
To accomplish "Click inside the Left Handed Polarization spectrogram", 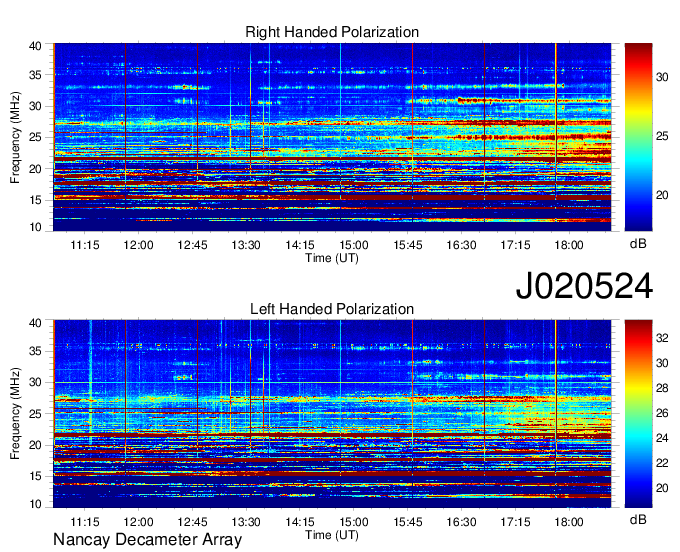I will [x=332, y=414].
